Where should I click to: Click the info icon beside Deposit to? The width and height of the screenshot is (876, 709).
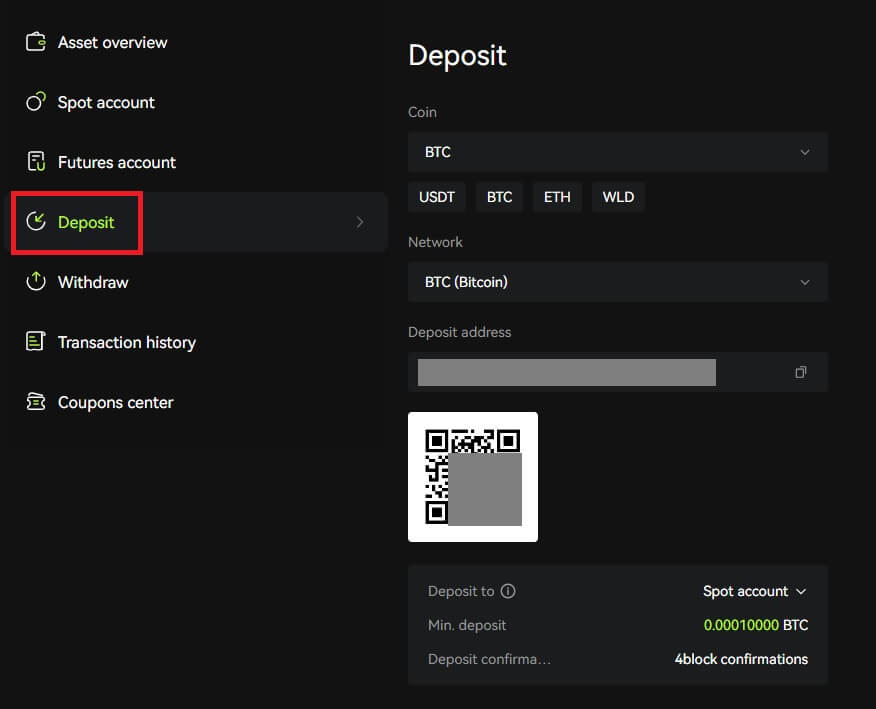[507, 591]
